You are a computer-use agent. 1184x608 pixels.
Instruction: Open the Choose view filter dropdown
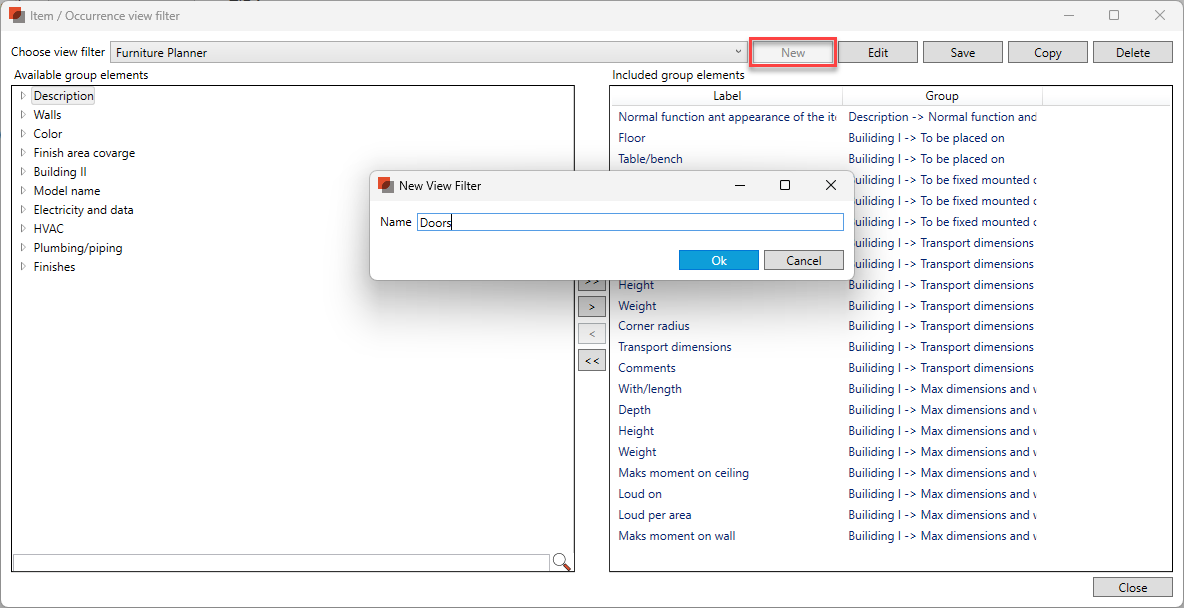(739, 52)
